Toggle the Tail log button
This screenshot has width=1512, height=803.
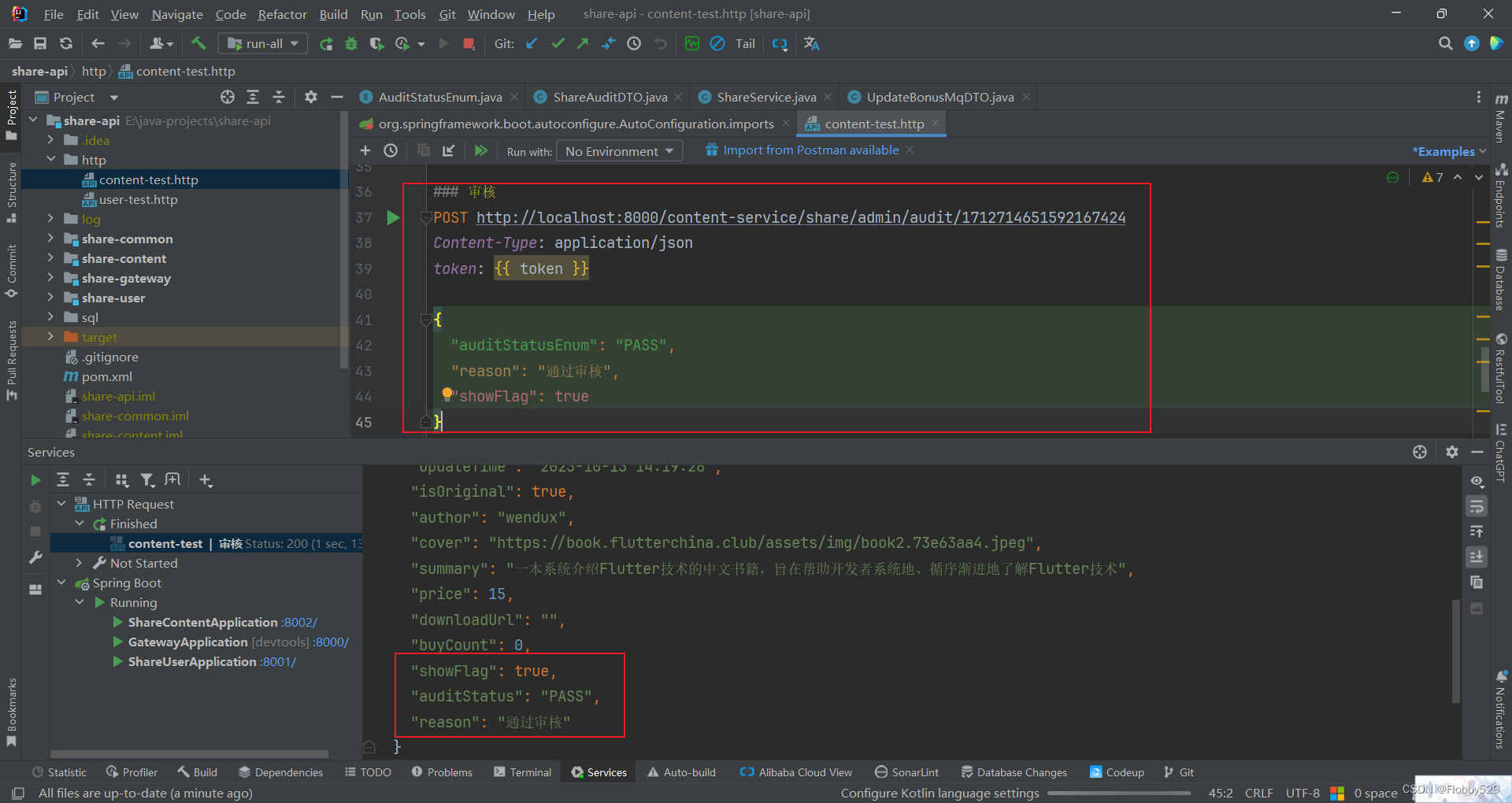(745, 44)
